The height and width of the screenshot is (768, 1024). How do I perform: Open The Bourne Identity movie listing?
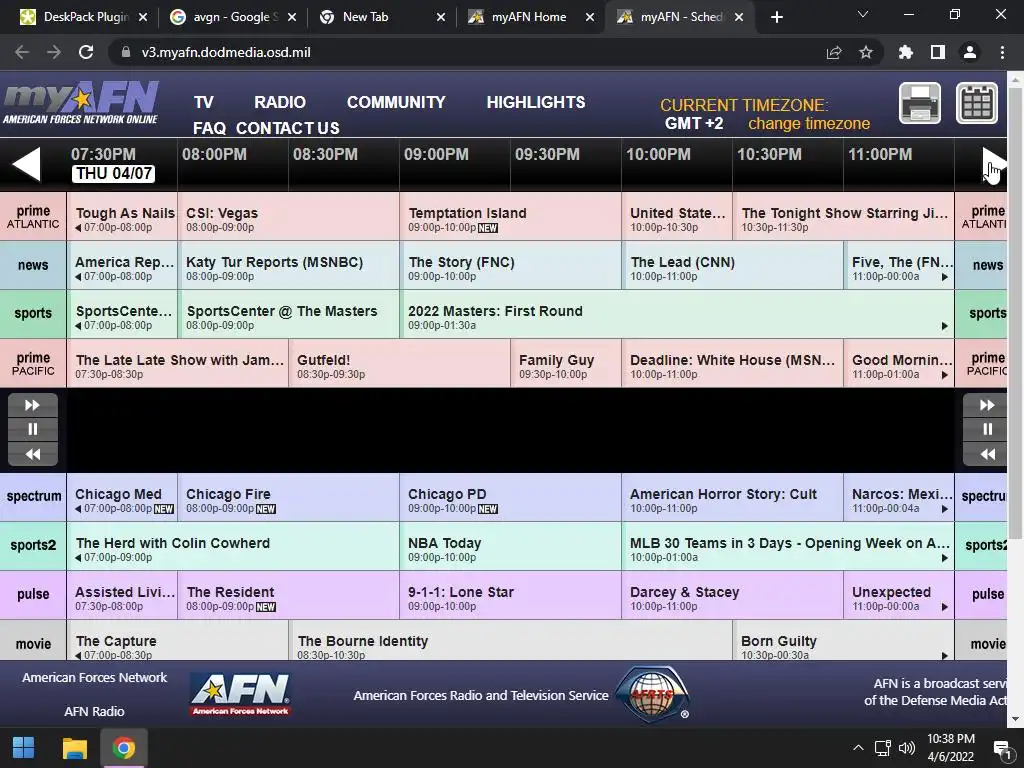pyautogui.click(x=510, y=640)
